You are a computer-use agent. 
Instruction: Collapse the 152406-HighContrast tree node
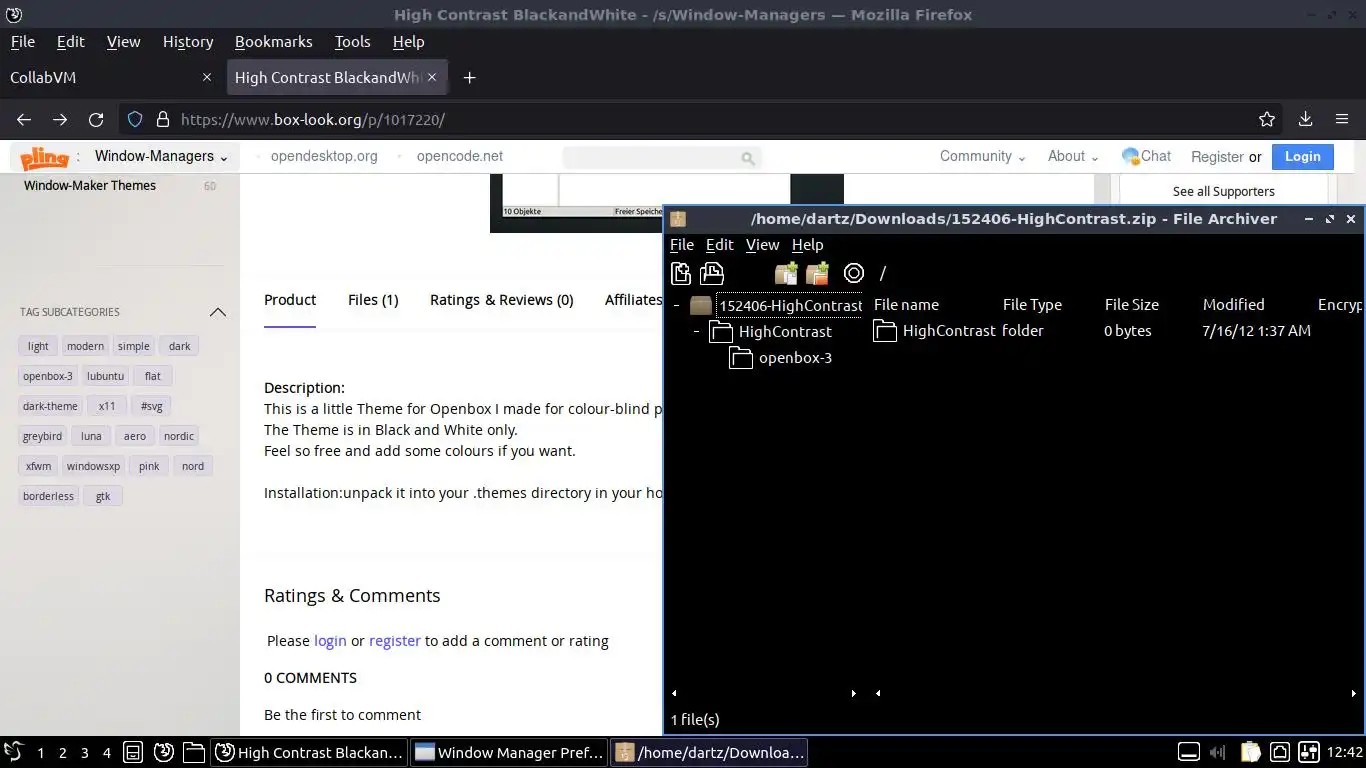click(677, 305)
